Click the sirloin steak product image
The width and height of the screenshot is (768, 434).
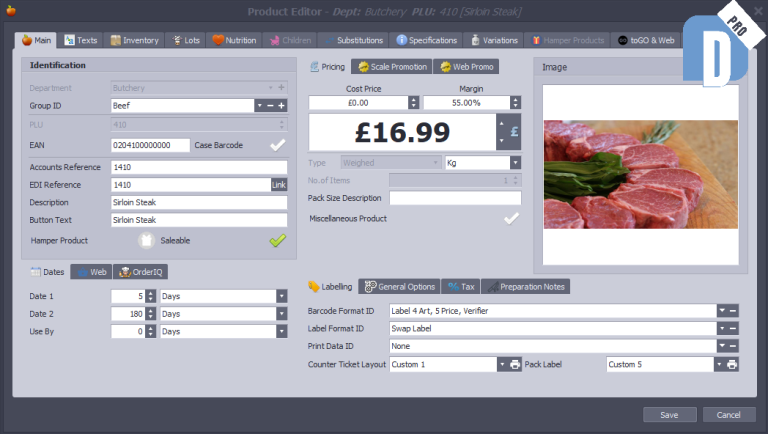(640, 175)
